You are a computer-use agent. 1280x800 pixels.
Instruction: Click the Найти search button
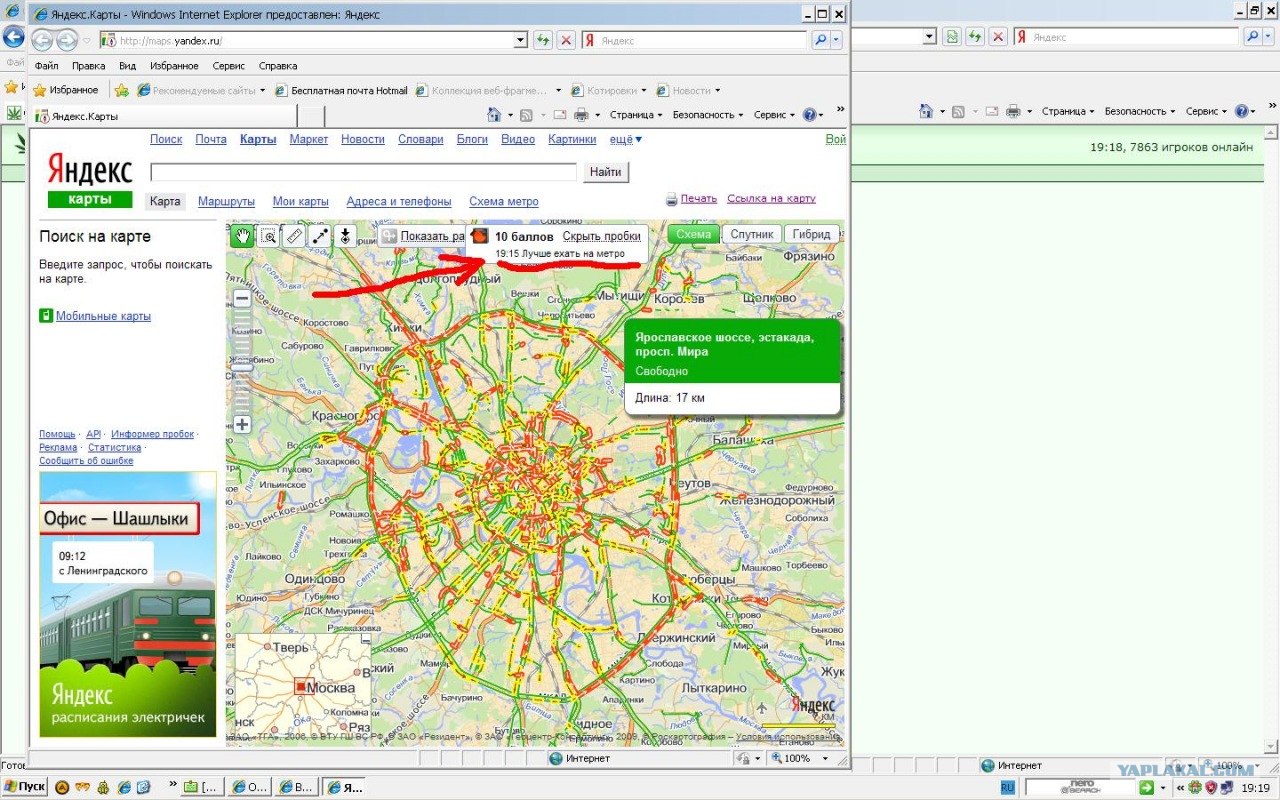coord(605,172)
